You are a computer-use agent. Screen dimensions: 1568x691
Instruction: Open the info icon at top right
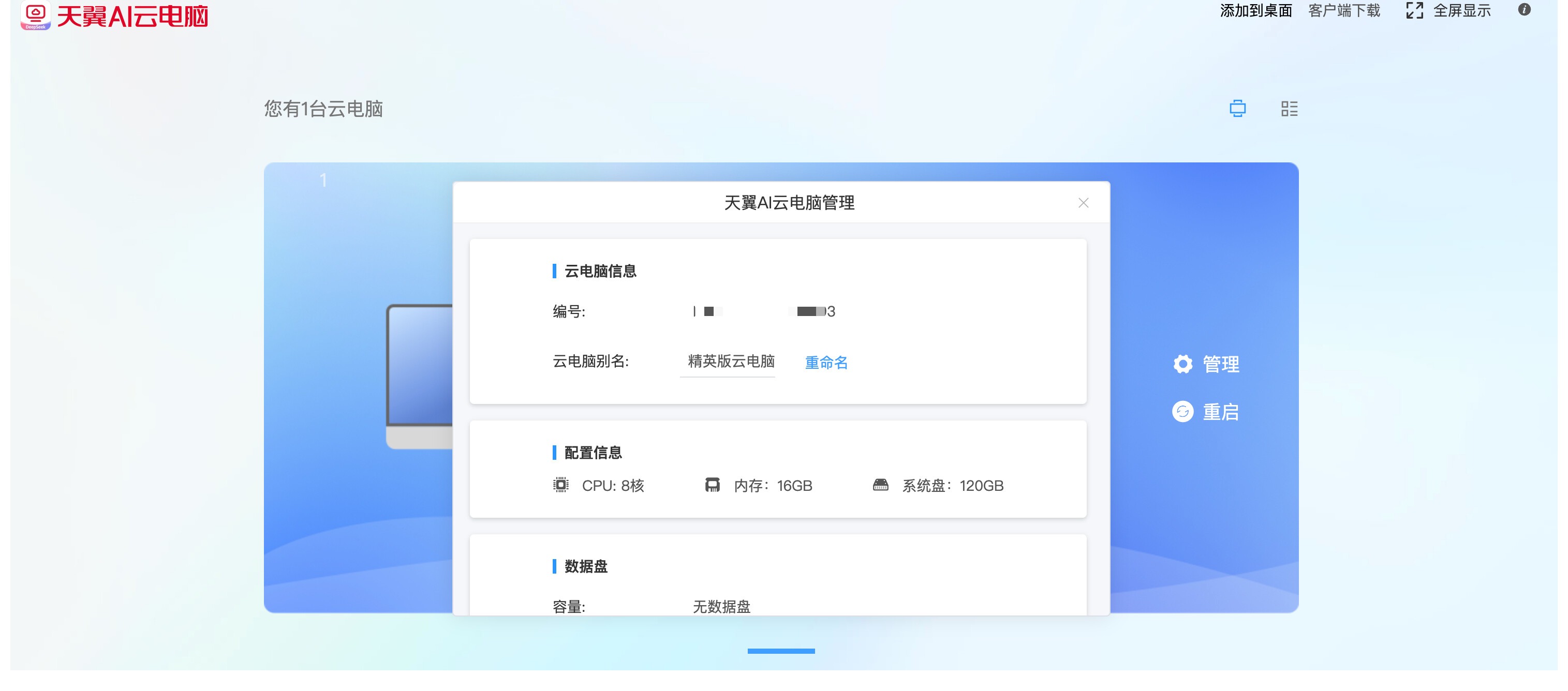tap(1524, 9)
